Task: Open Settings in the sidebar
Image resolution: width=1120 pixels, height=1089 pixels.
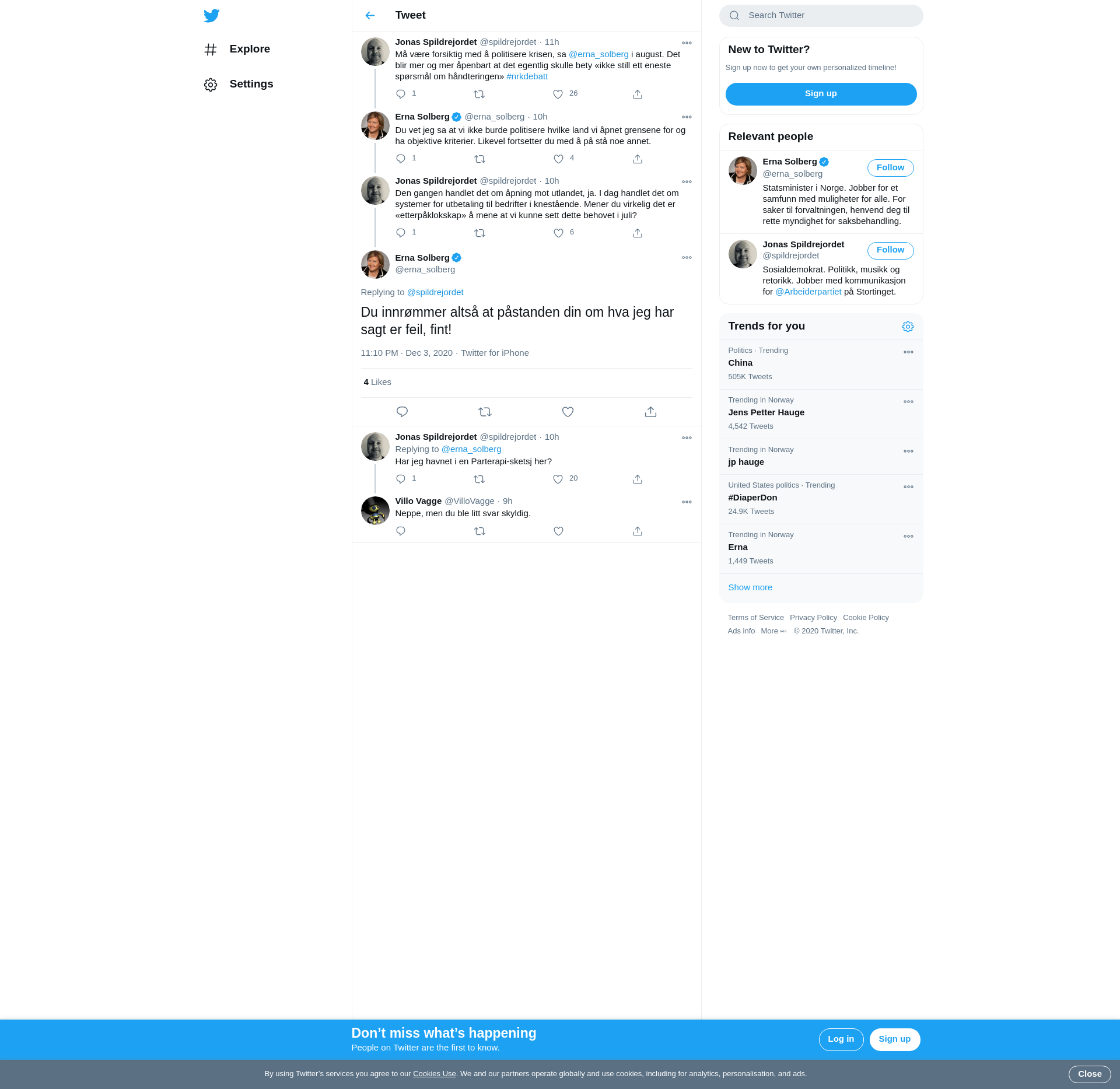Action: (239, 84)
